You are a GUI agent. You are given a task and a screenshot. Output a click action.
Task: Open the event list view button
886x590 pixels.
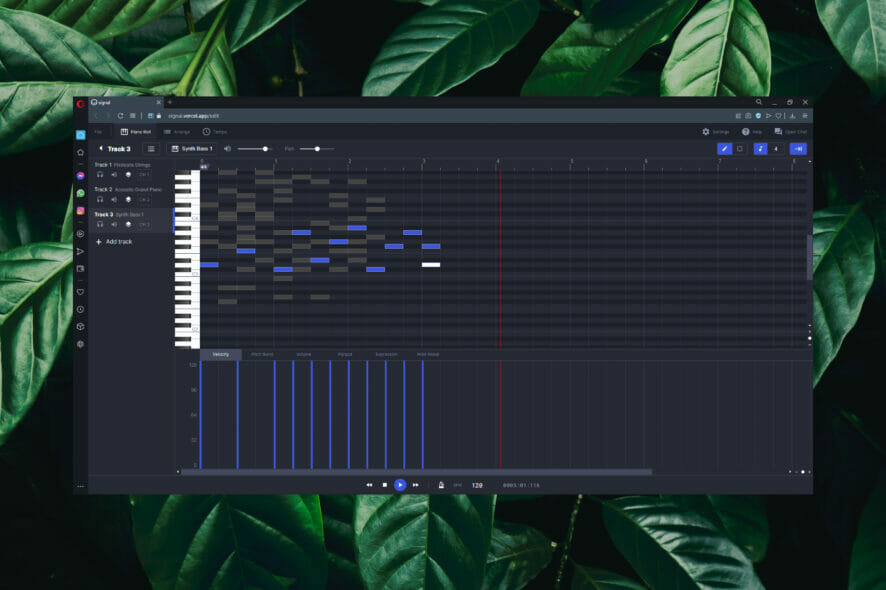pyautogui.click(x=151, y=149)
